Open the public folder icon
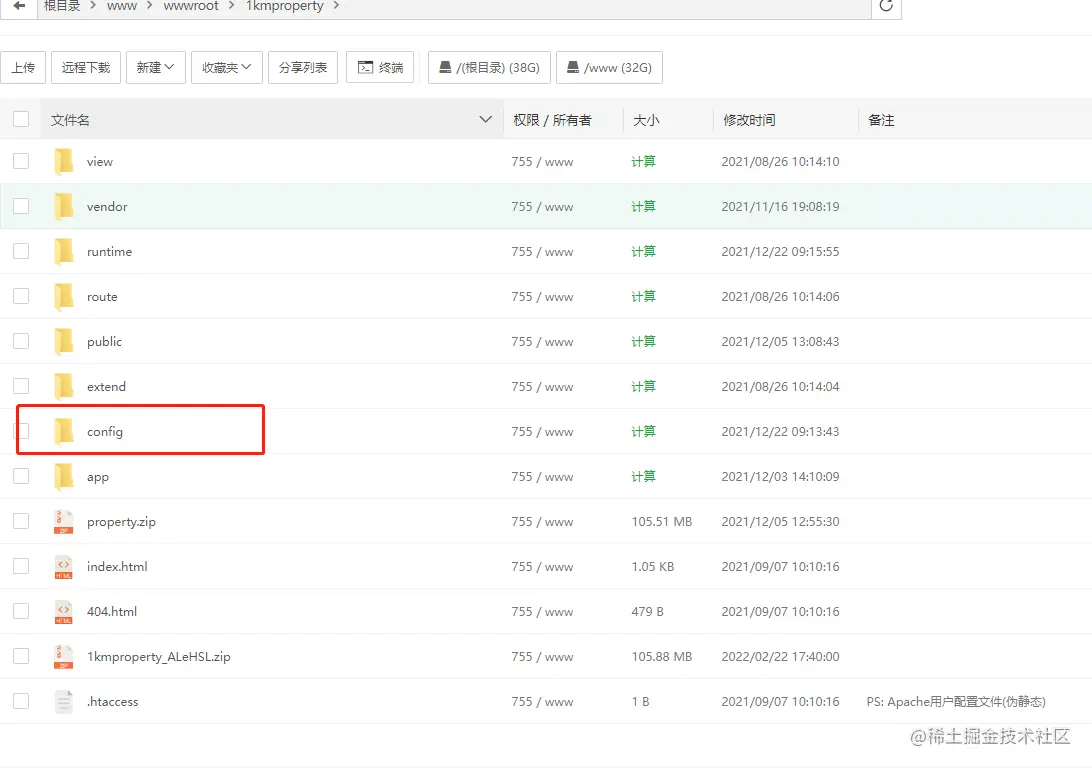1092x768 pixels. tap(63, 341)
